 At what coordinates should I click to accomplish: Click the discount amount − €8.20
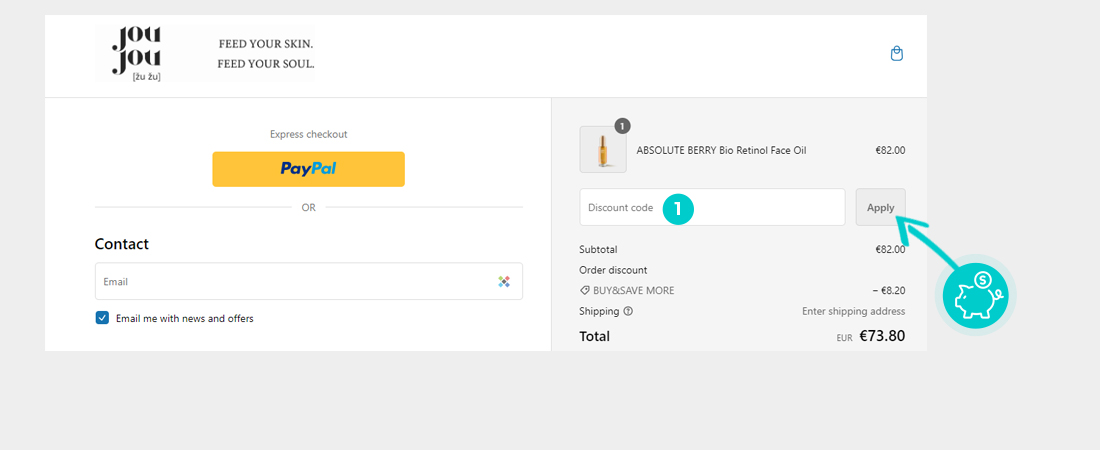[889, 291]
